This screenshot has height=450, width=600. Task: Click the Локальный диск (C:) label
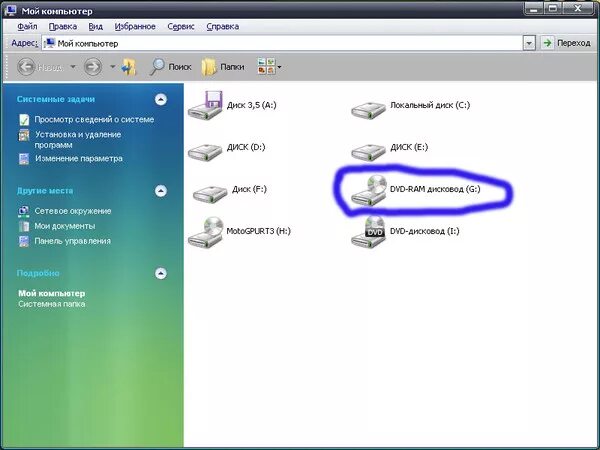click(430, 105)
